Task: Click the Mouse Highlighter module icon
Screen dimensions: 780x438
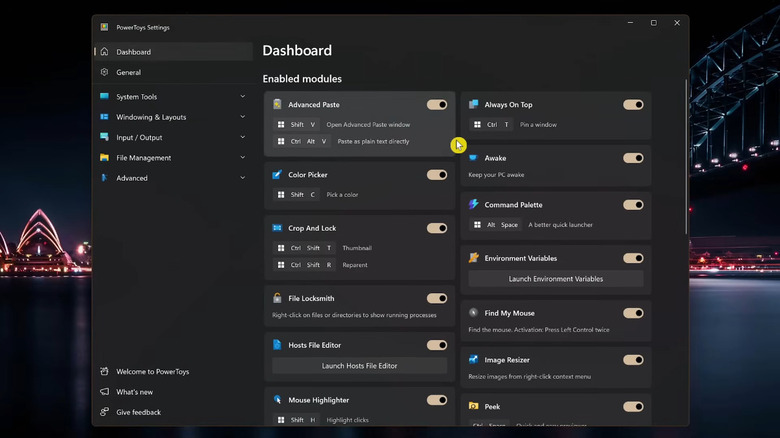Action: tap(277, 400)
